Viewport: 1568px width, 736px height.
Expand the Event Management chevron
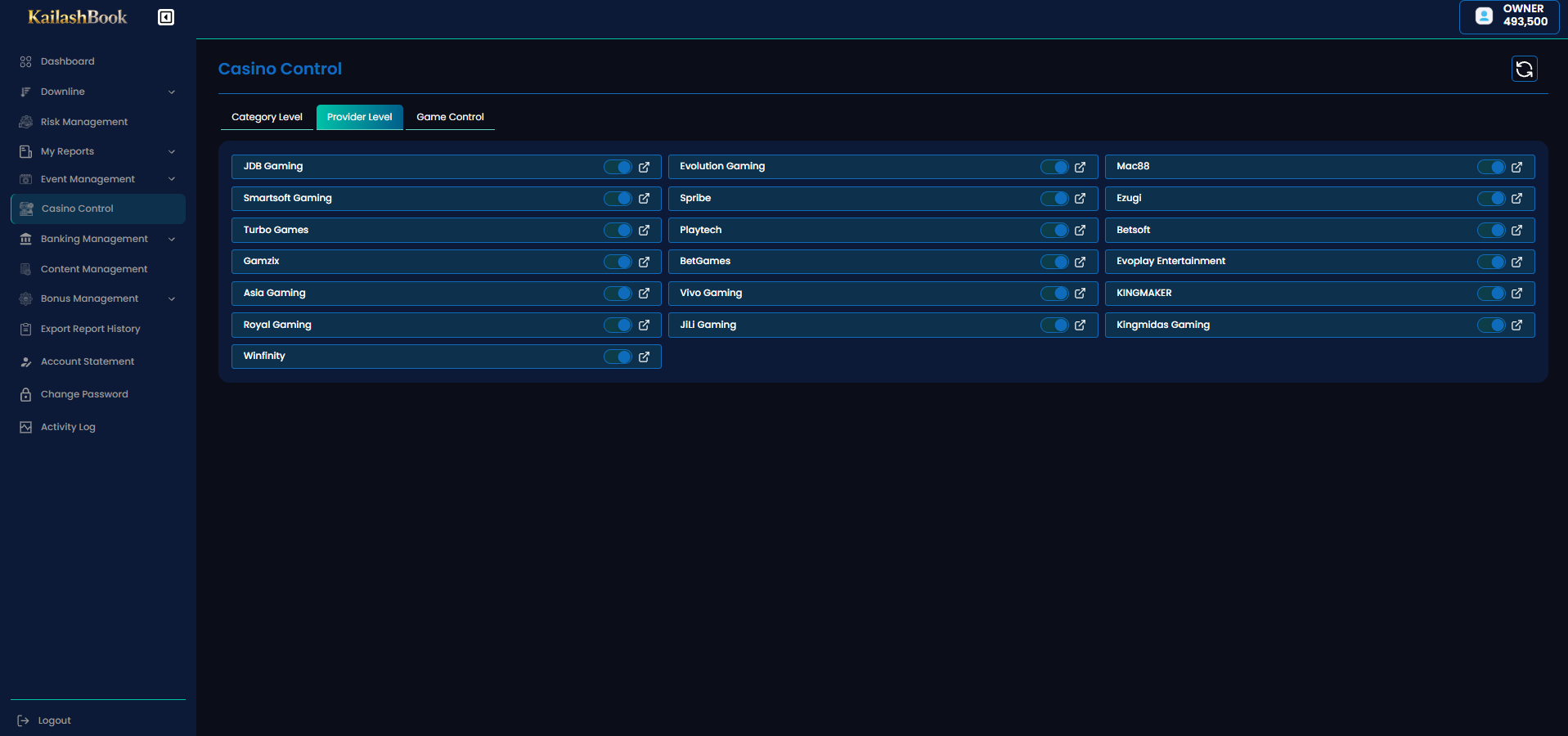tap(172, 179)
